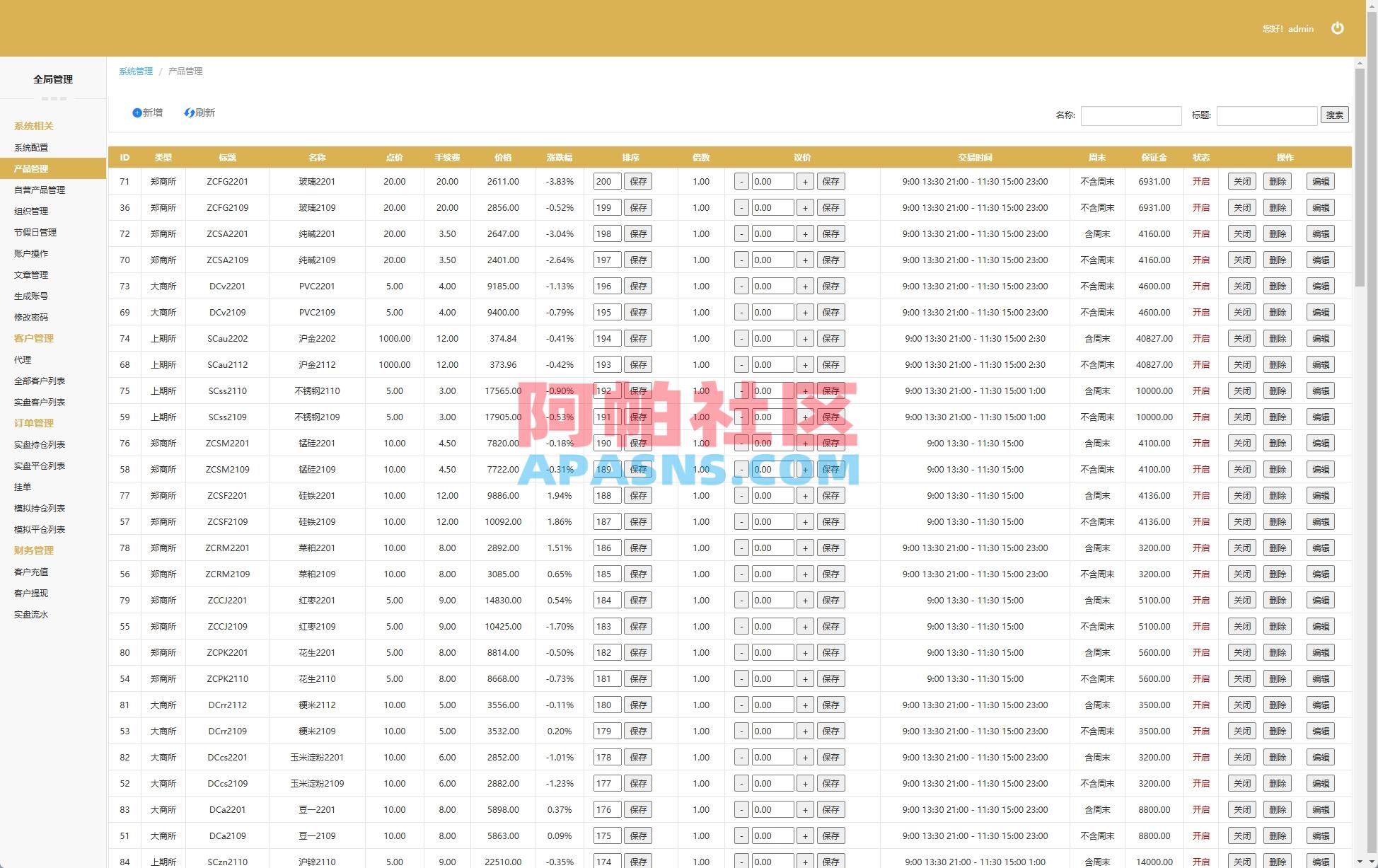The height and width of the screenshot is (868, 1378).
Task: Edit the 纯碱2201 product
Action: (1321, 233)
